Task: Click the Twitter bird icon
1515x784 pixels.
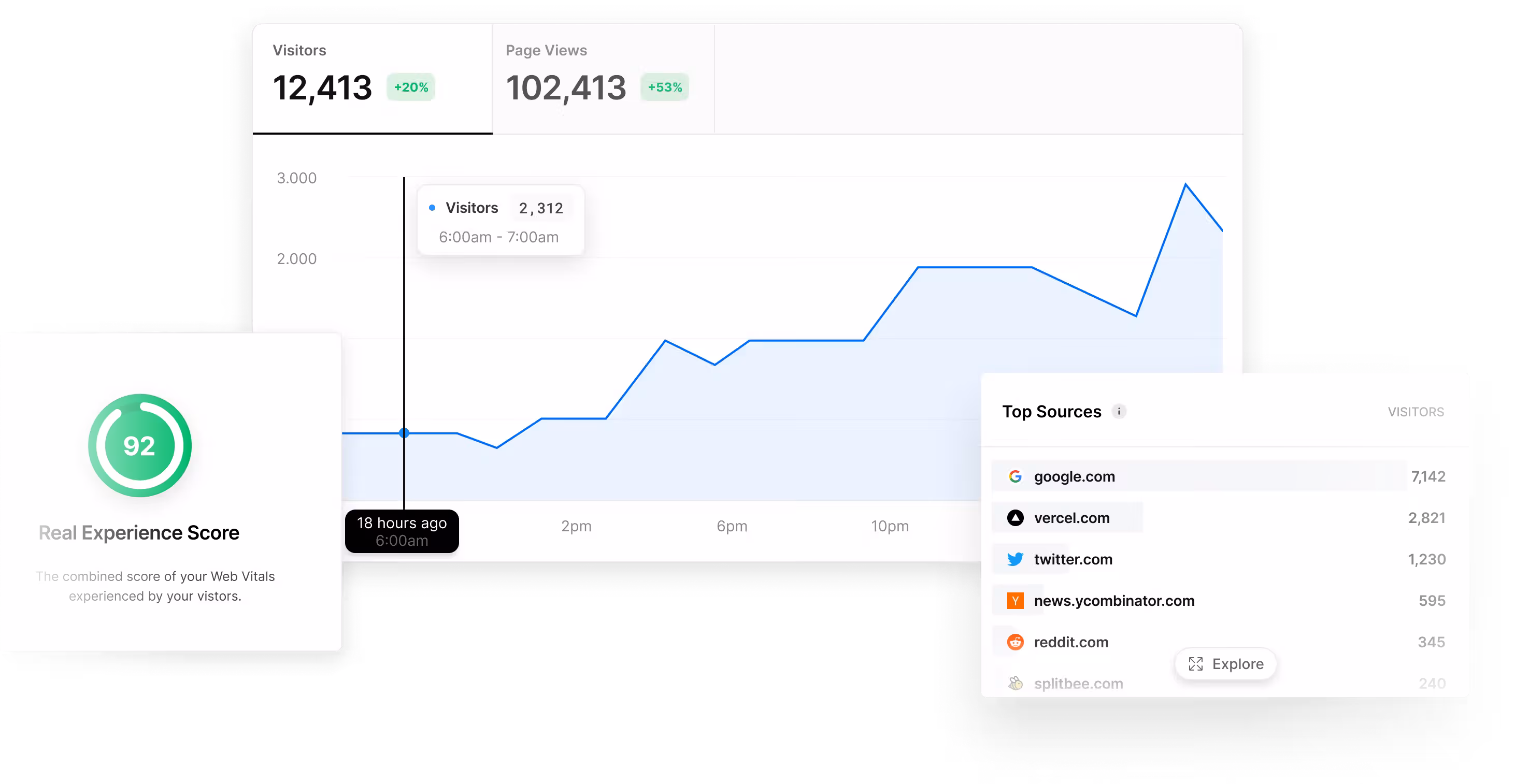Action: pos(1015,559)
